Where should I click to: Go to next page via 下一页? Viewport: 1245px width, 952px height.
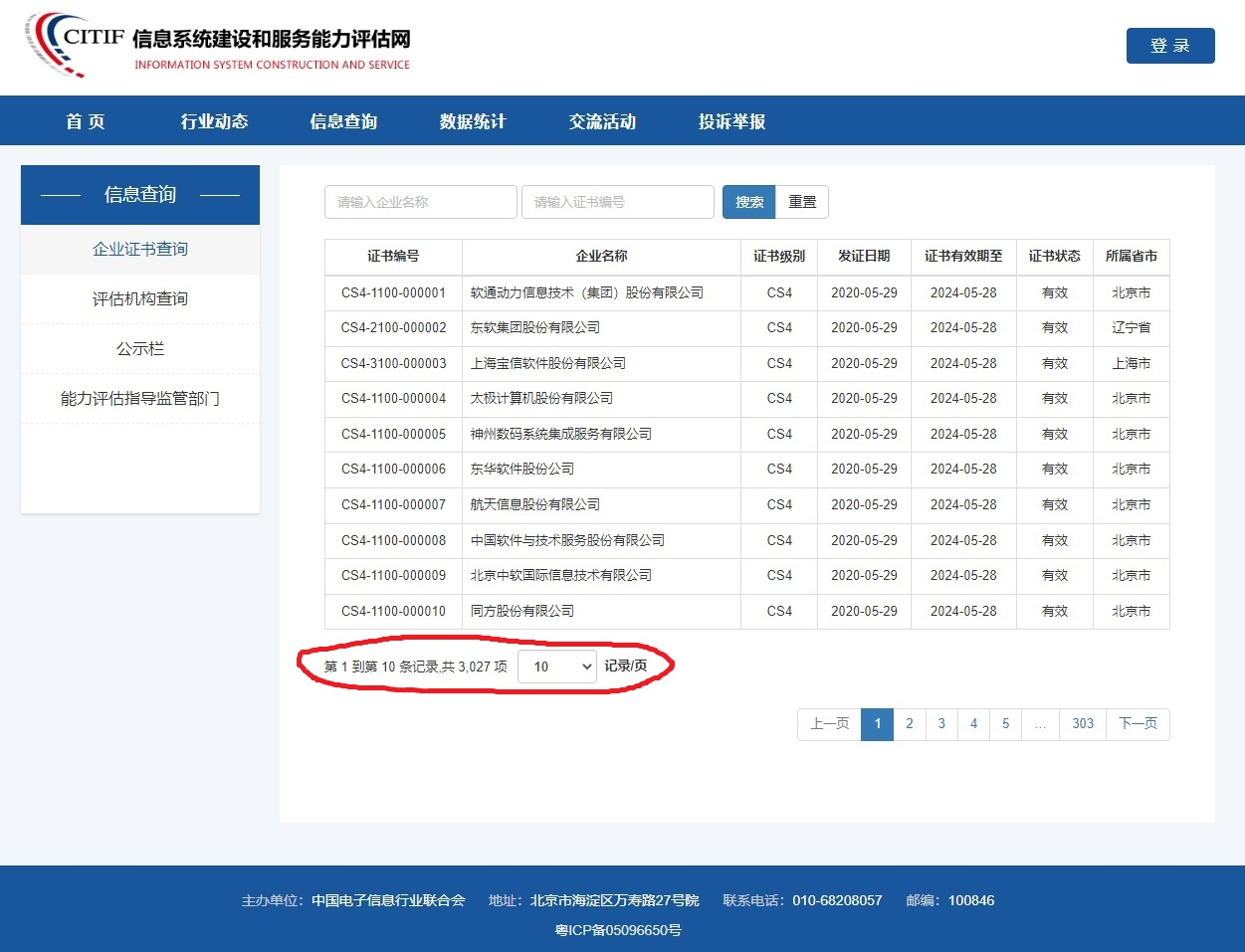pyautogui.click(x=1138, y=724)
